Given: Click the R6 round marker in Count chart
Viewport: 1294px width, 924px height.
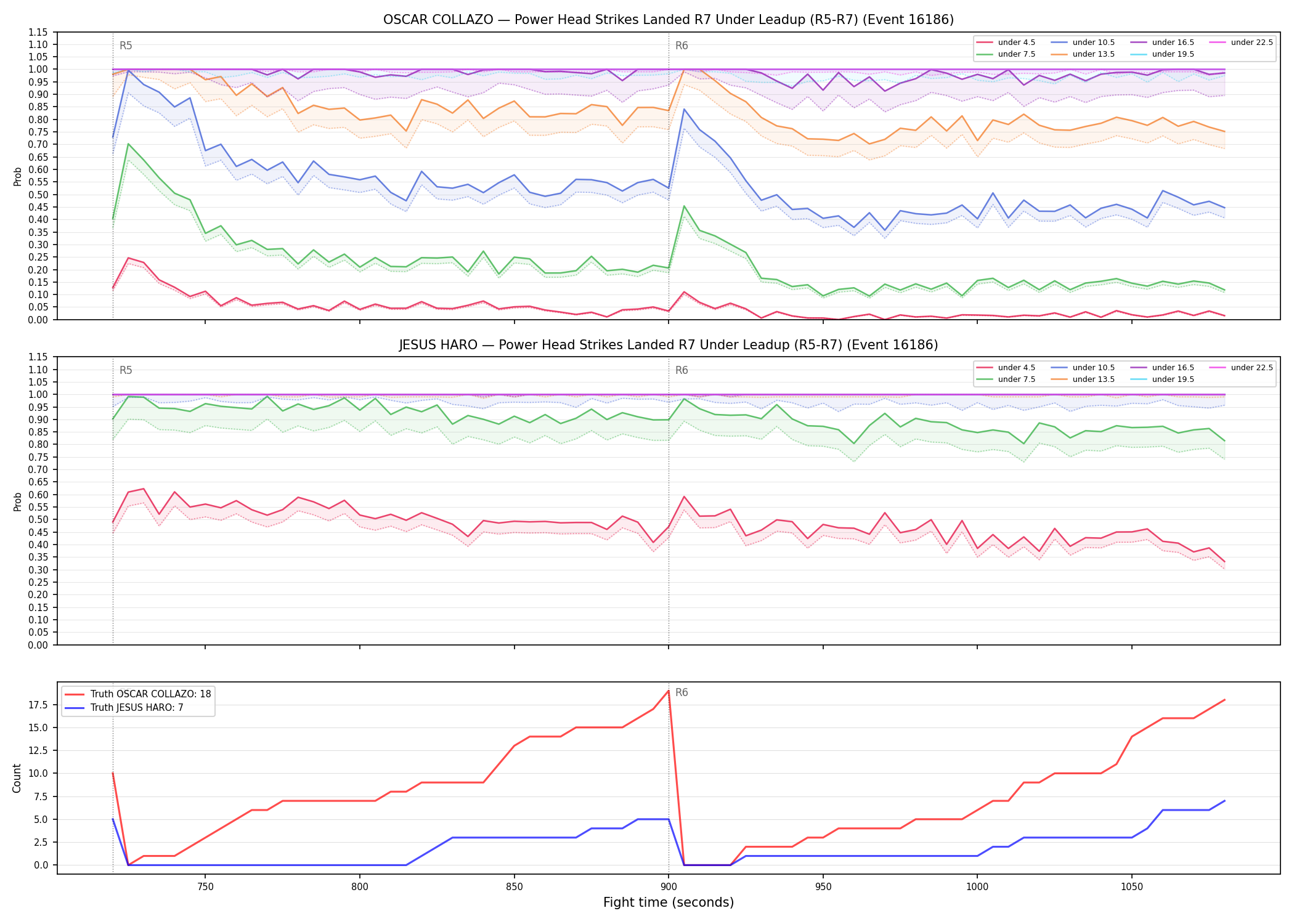Looking at the screenshot, I should tap(682, 692).
